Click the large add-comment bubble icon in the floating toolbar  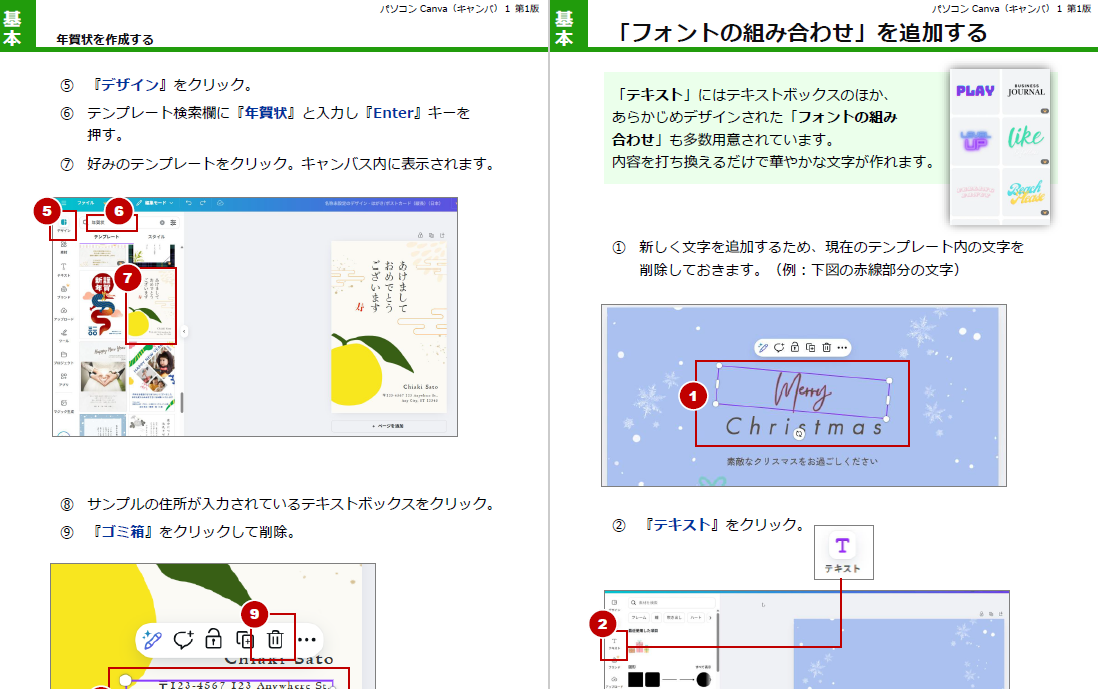coord(183,639)
